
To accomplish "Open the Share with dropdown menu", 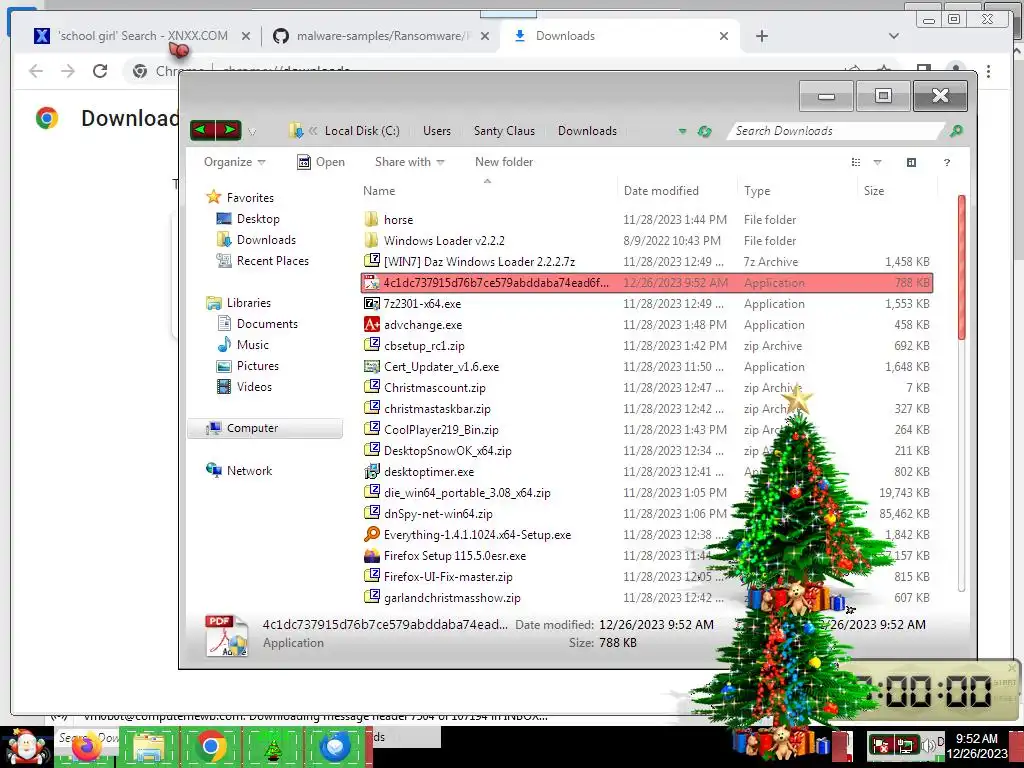I will (409, 162).
